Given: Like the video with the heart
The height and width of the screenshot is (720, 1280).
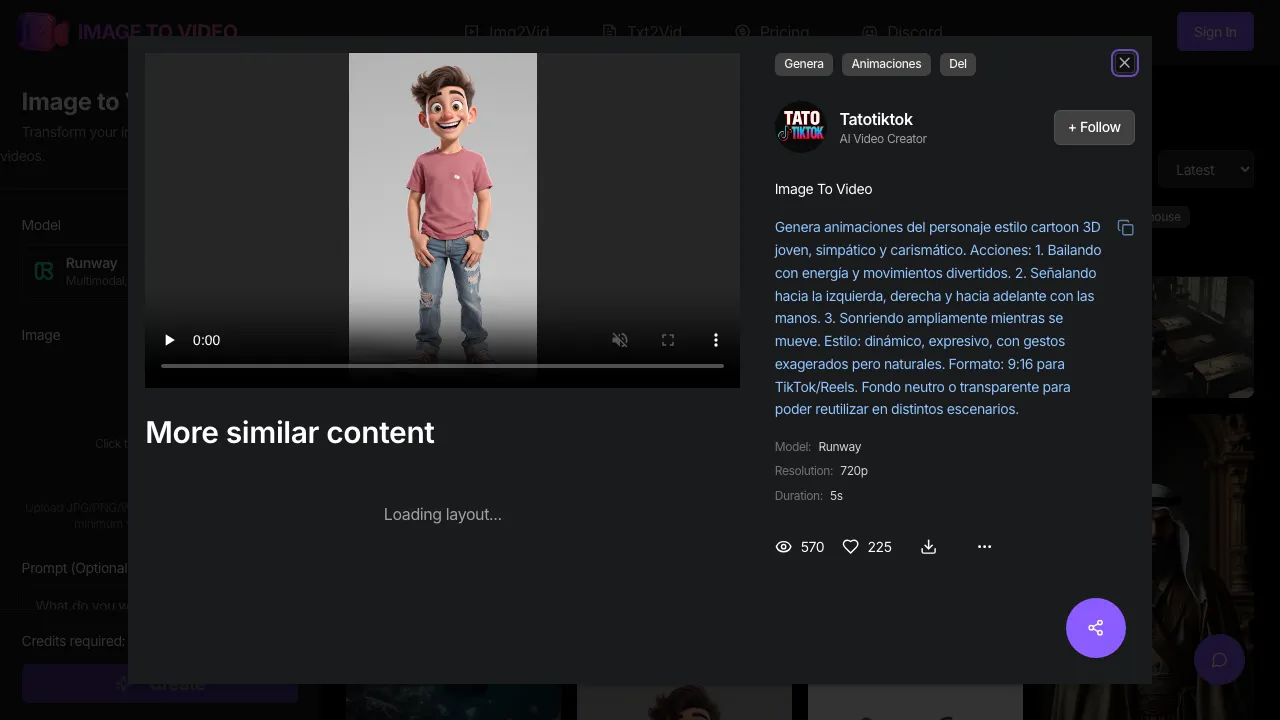Looking at the screenshot, I should coord(851,547).
